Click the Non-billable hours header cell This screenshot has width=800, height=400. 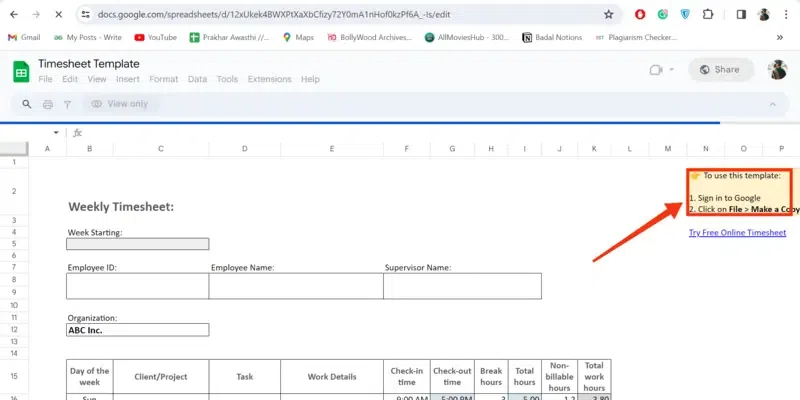coord(560,377)
